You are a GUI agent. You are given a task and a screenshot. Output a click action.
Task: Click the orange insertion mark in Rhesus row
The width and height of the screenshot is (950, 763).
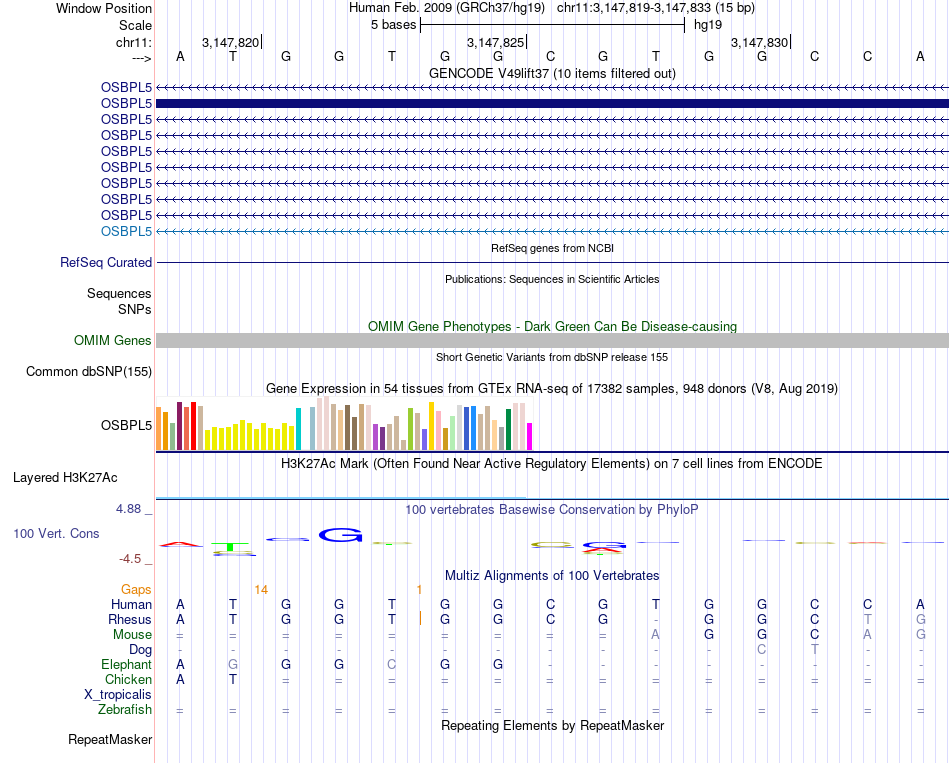(x=420, y=618)
